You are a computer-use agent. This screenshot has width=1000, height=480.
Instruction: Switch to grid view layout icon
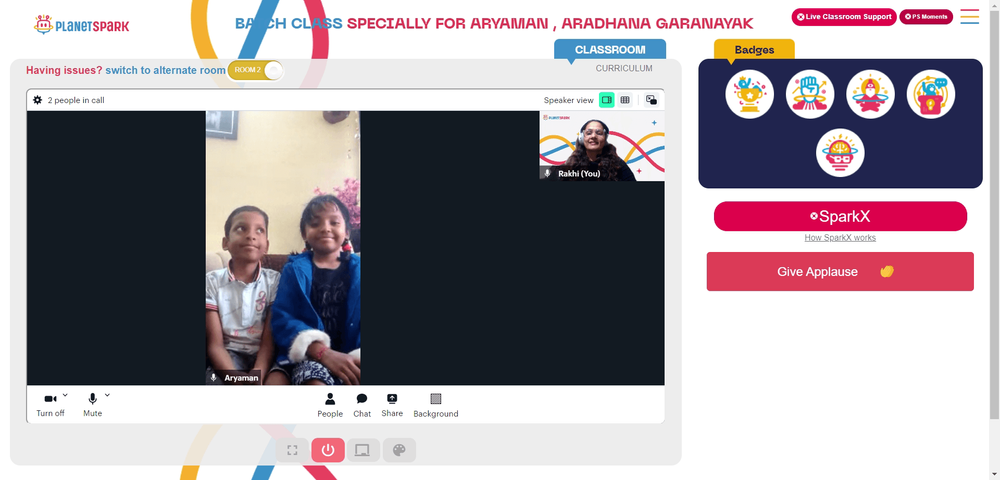[625, 100]
